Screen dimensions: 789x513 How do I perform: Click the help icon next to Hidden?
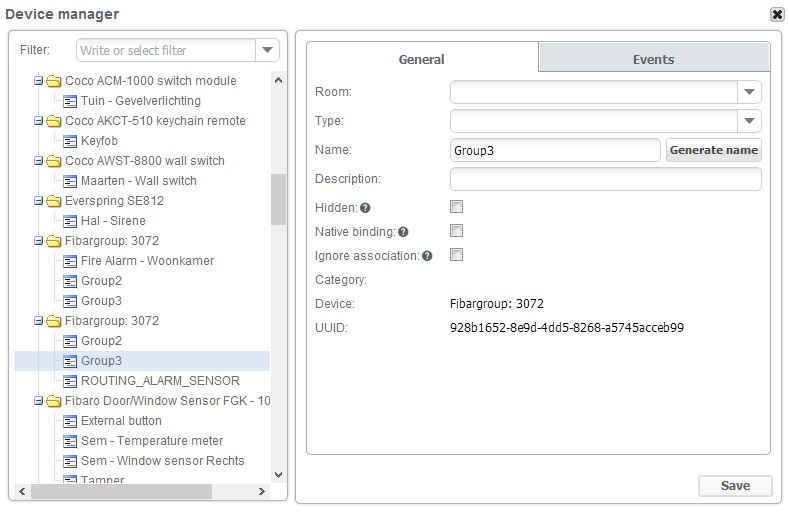click(365, 208)
